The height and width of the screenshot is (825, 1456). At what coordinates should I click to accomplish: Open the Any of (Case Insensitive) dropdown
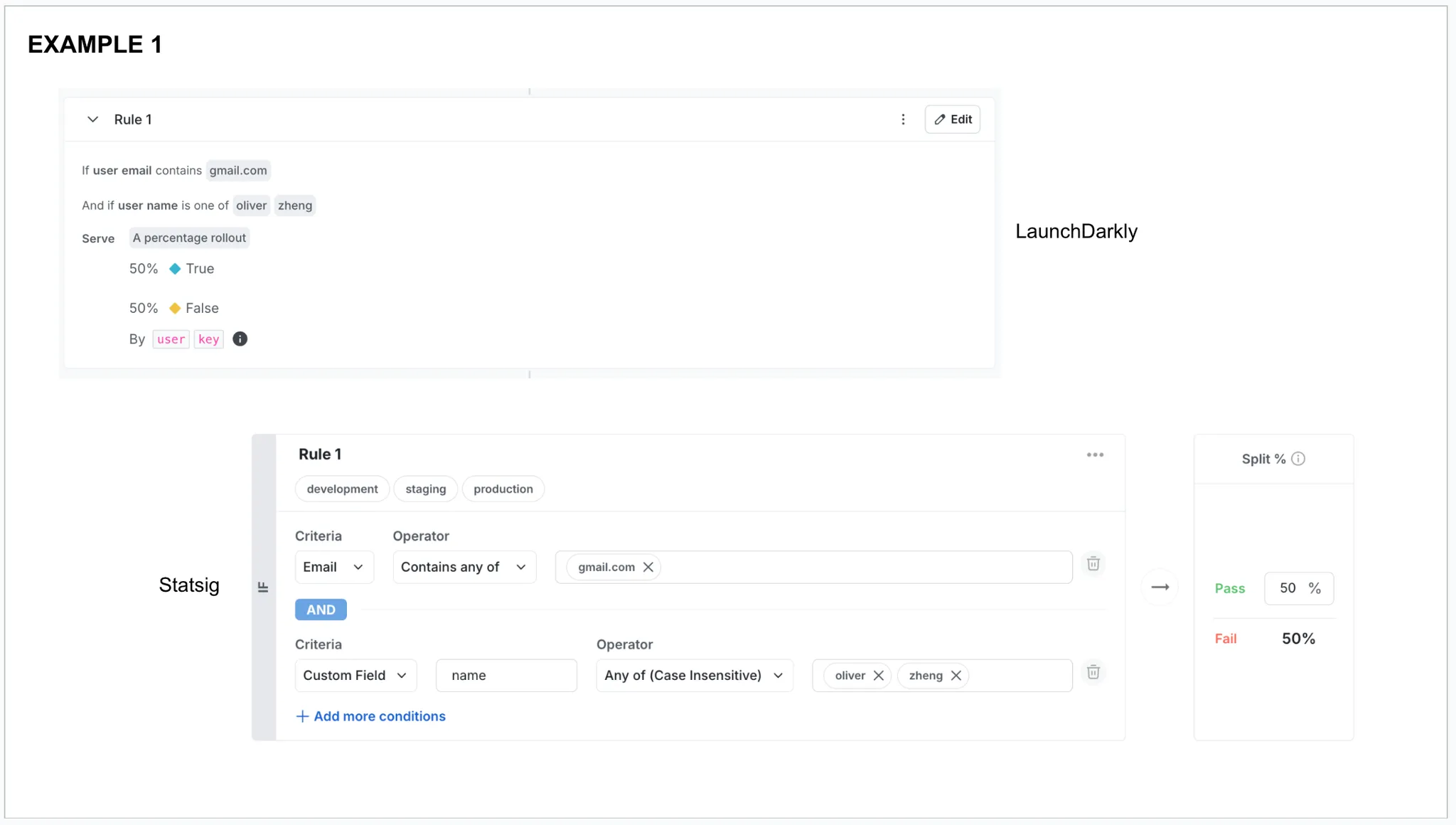[694, 675]
